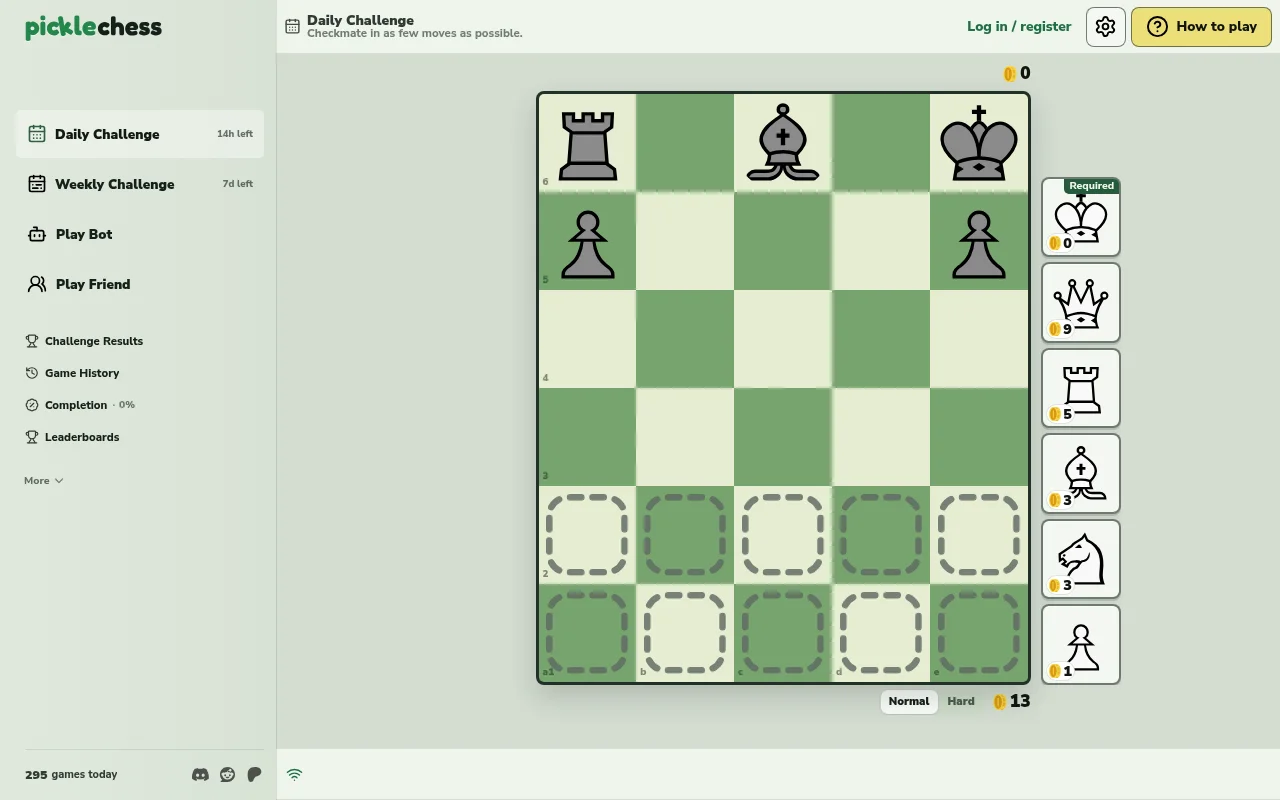
Task: Choose the white Bishop piece costing 3
Action: [1081, 474]
